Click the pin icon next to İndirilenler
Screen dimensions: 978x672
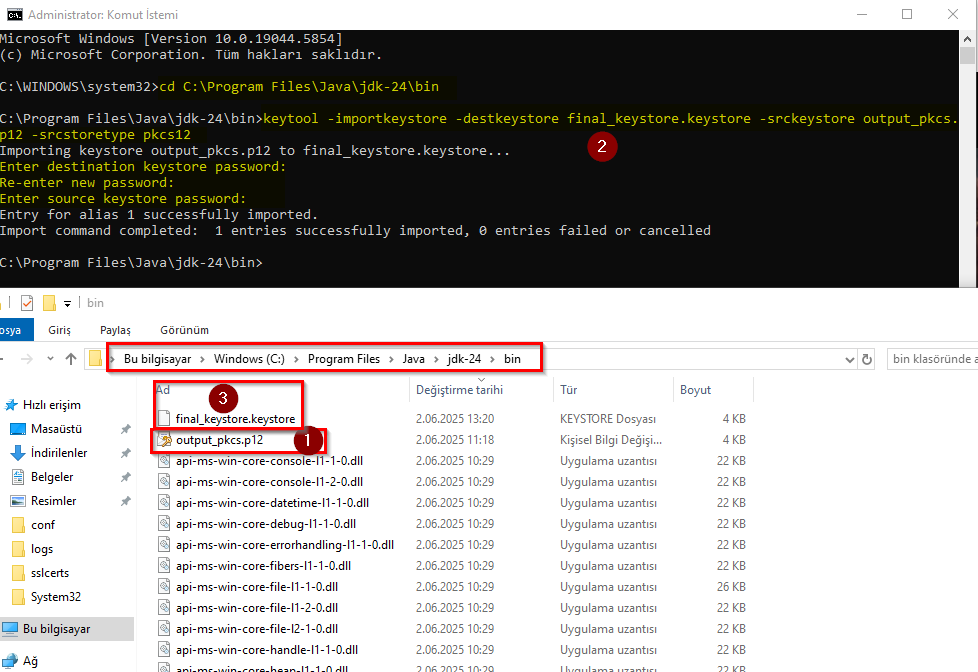click(125, 453)
